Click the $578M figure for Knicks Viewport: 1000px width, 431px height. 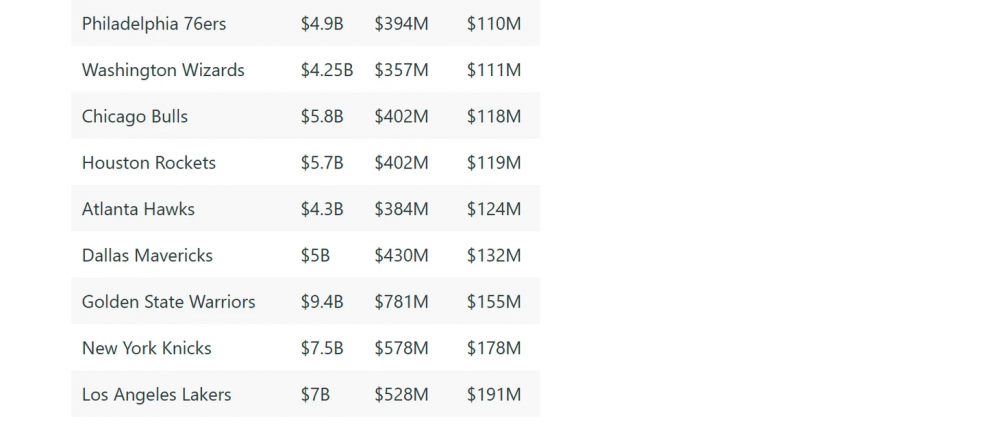[401, 348]
